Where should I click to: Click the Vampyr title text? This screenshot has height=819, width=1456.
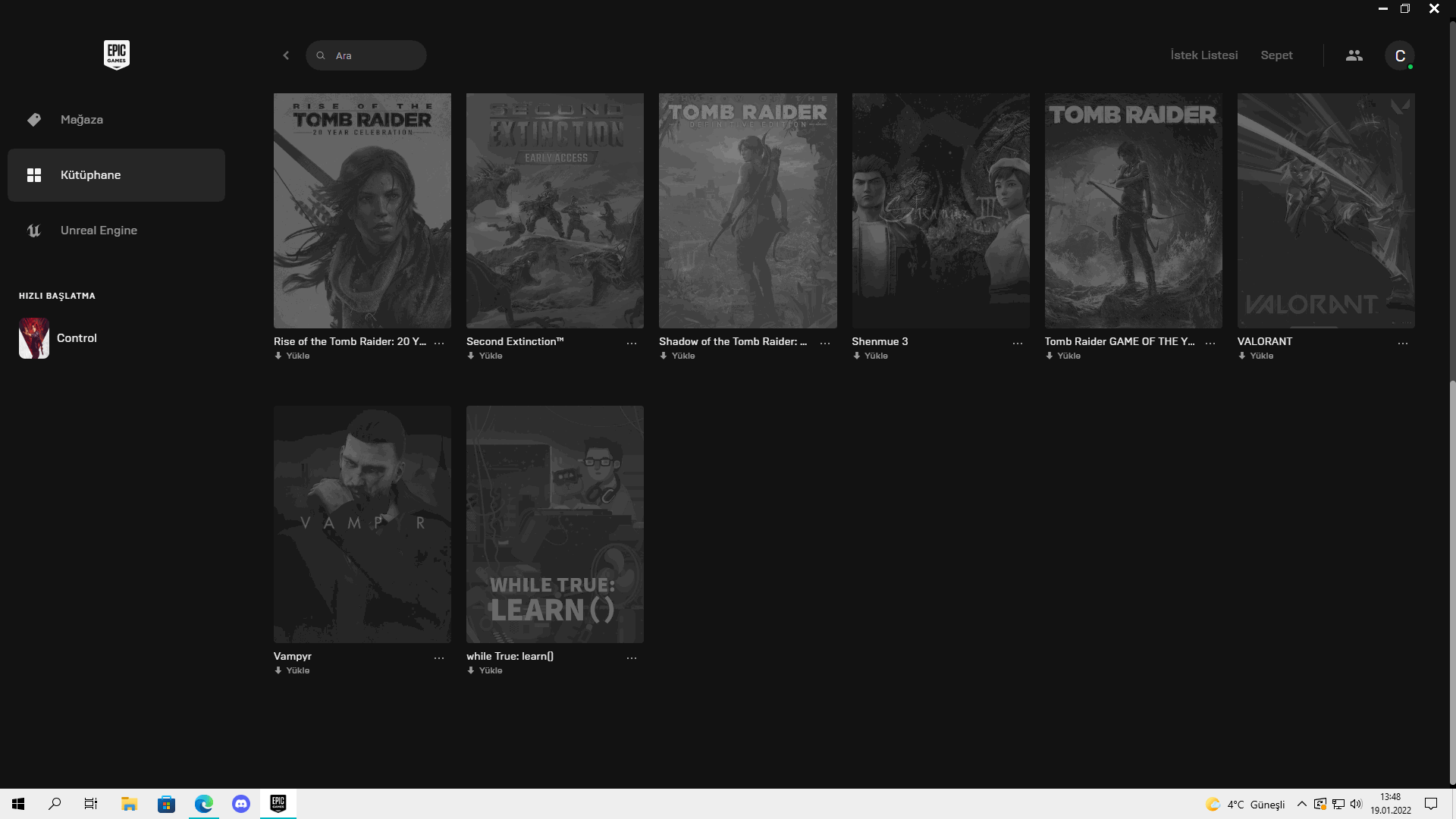pyautogui.click(x=293, y=656)
